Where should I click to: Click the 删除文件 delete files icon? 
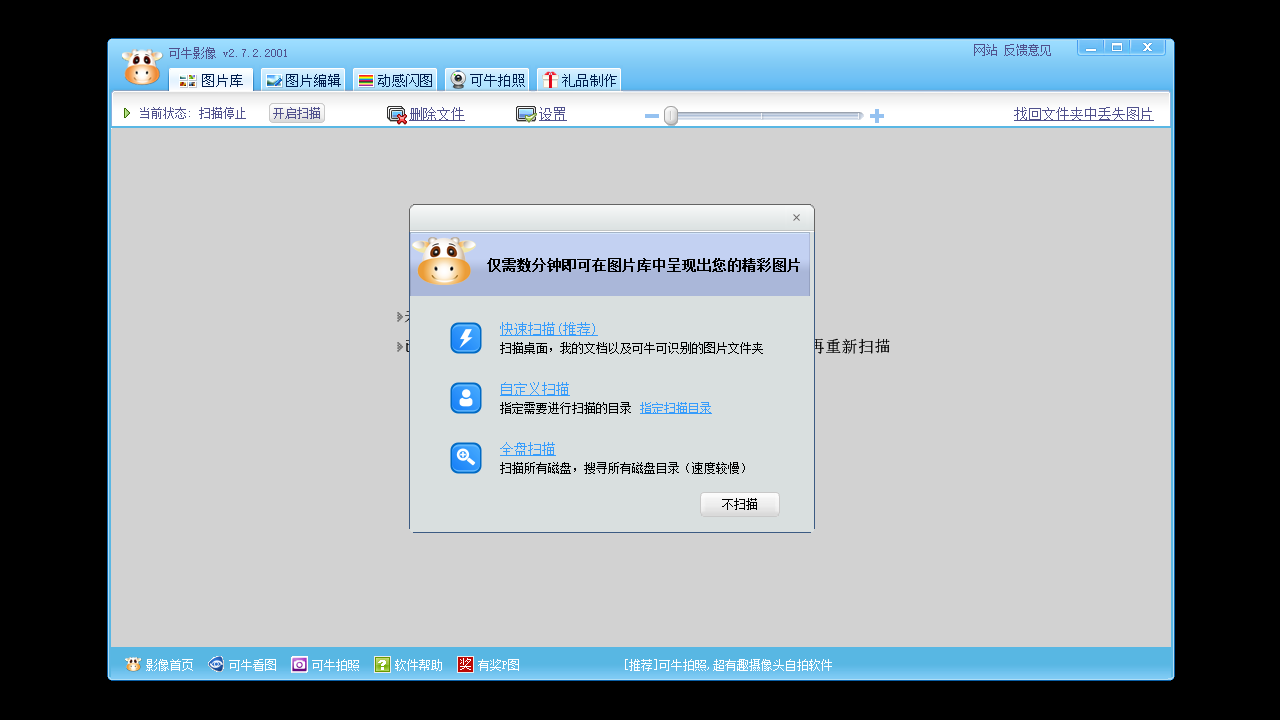pos(397,113)
